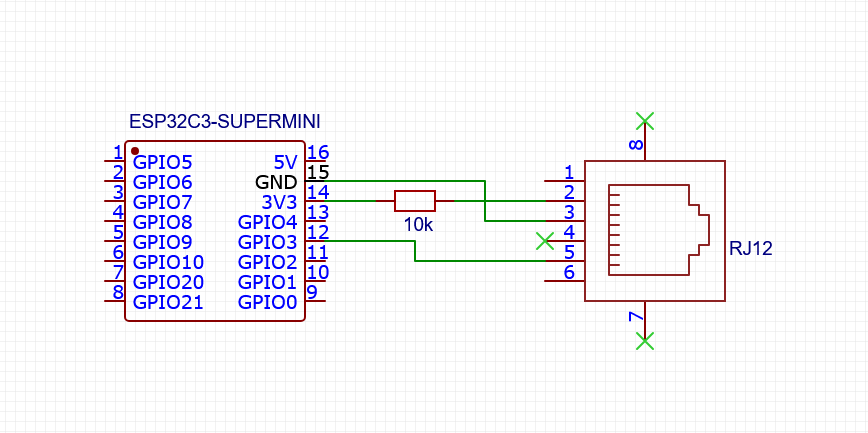
Task: Select pin number 12 on the ESP32
Action: [318, 232]
